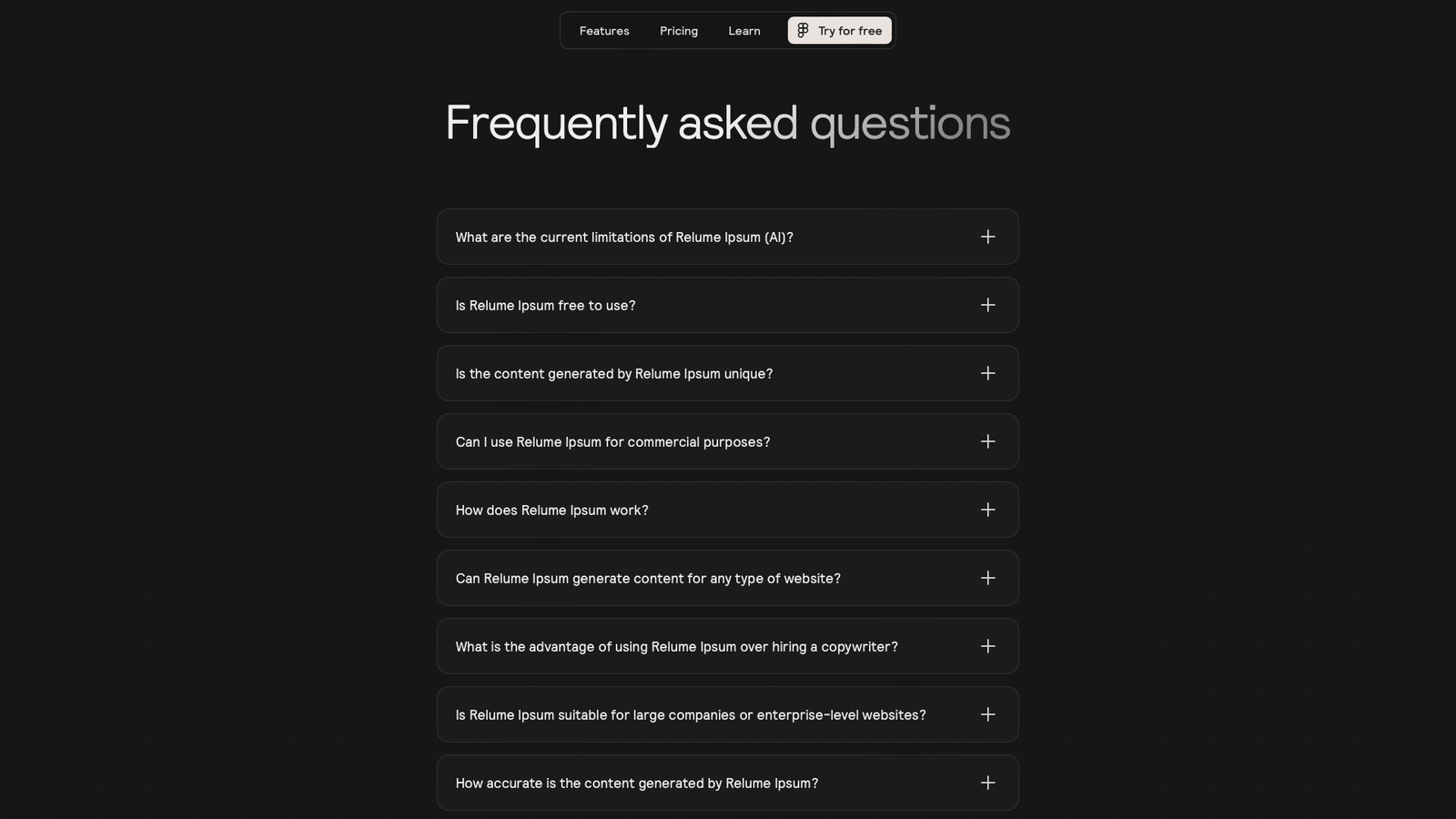1456x819 pixels.
Task: Expand 'Is Relume Ipsum free to use?'
Action: click(546, 306)
